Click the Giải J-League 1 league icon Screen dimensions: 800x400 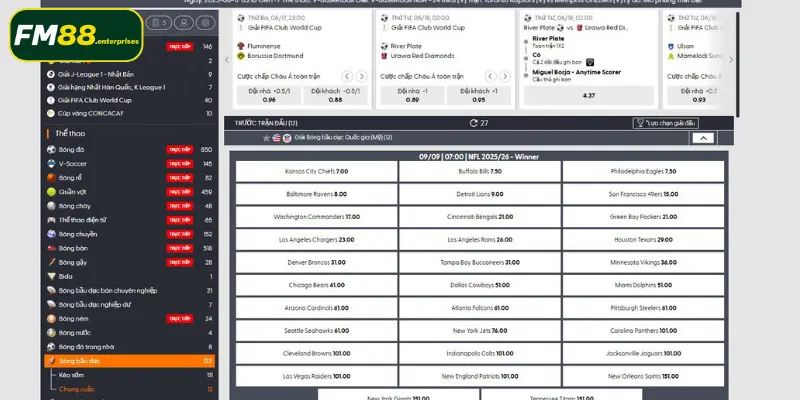coord(51,74)
